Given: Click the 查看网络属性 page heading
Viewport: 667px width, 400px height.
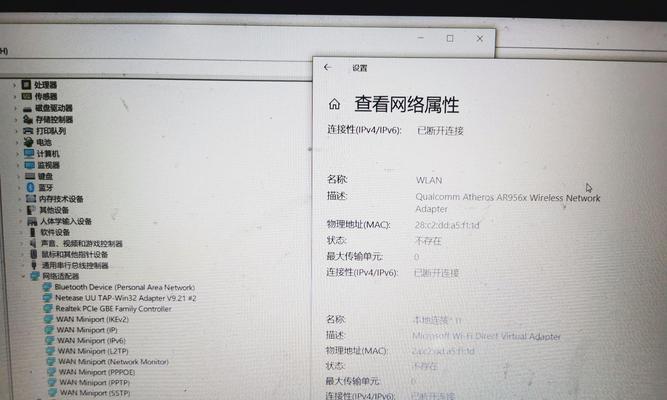Looking at the screenshot, I should point(407,104).
